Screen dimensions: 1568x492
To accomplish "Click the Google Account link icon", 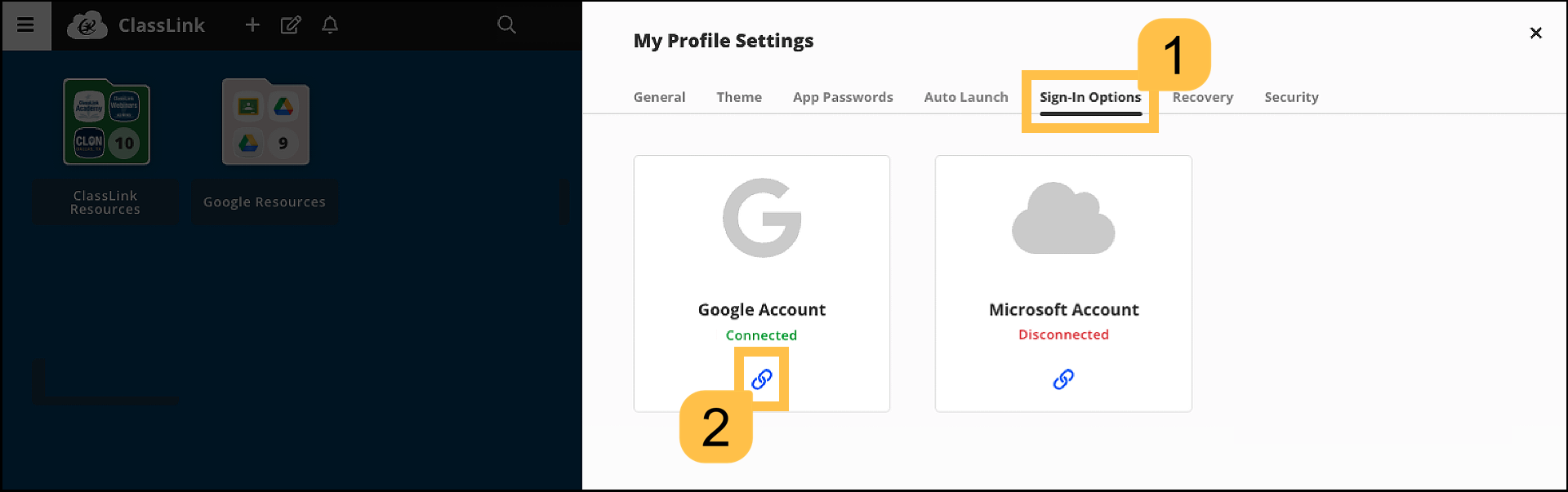I will (x=761, y=379).
